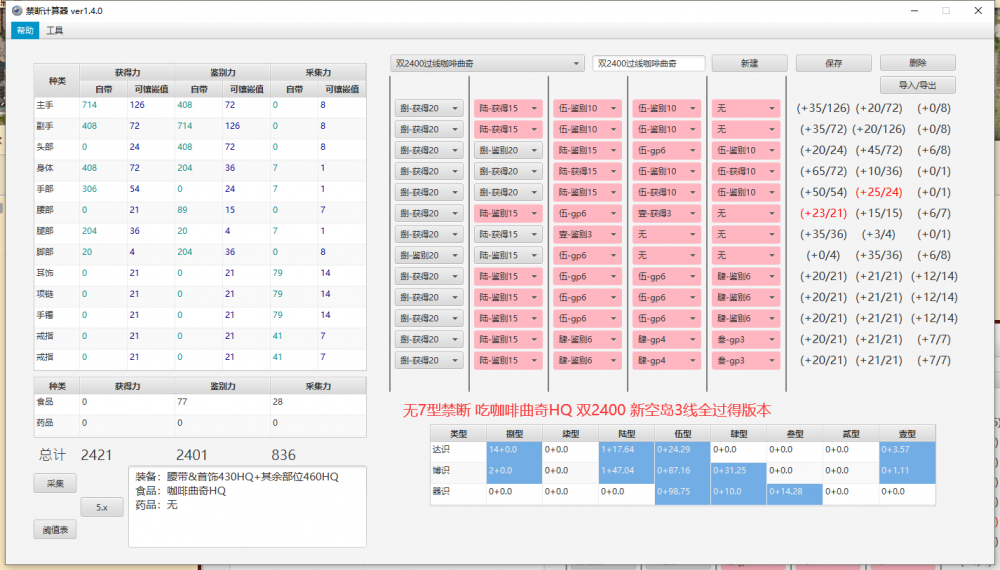Click the 0+98.75 cell

[682, 492]
